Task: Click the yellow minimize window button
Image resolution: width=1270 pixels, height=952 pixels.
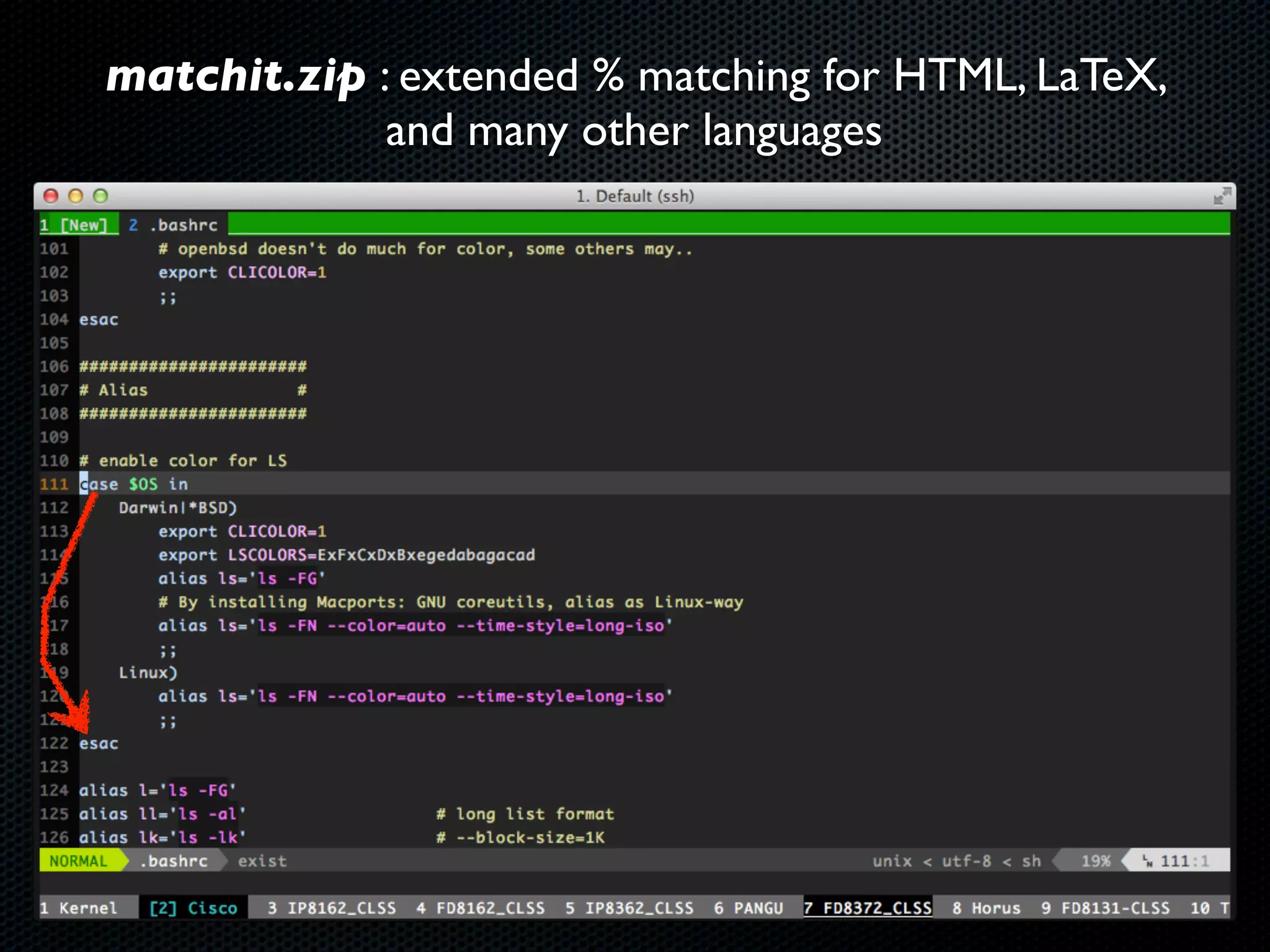Action: (76, 196)
